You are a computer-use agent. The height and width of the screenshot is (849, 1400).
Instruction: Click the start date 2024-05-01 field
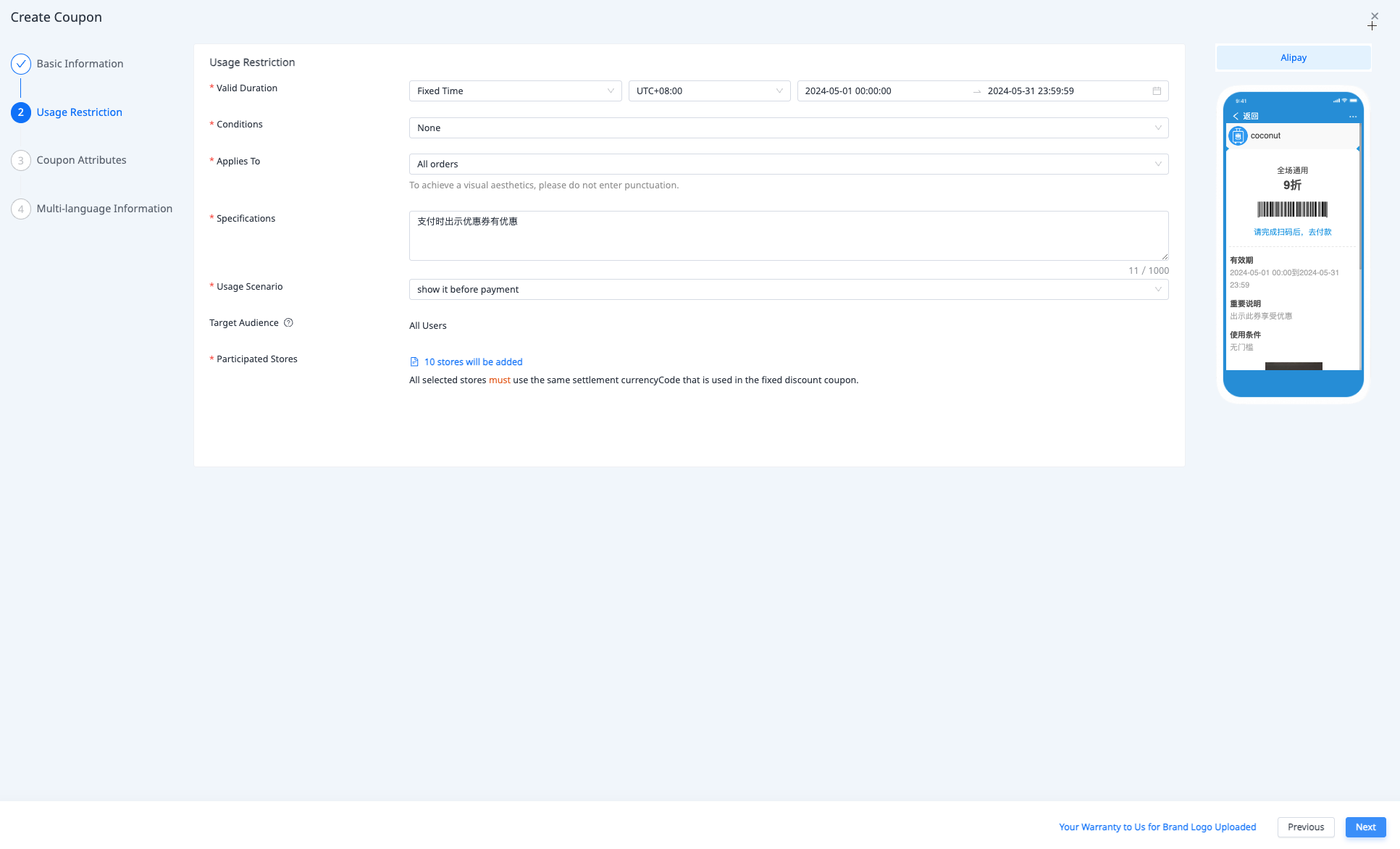pos(848,91)
